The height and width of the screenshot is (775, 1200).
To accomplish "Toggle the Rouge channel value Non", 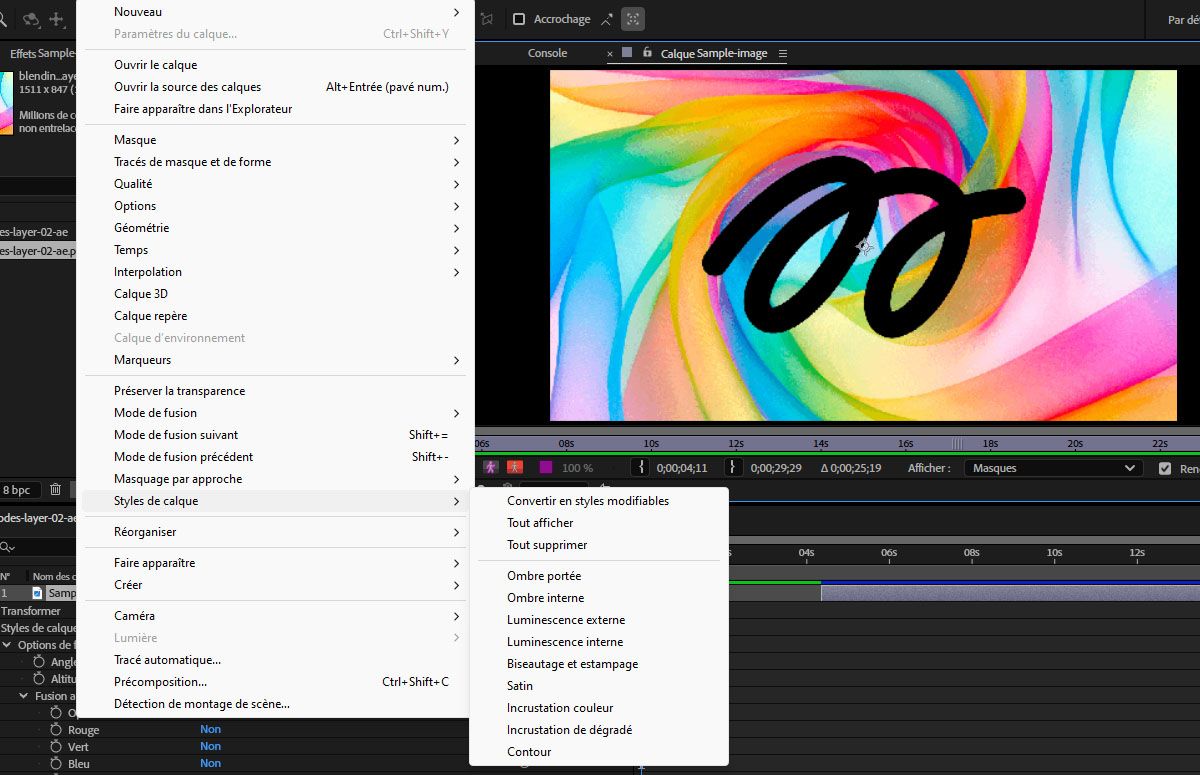I will pos(210,730).
